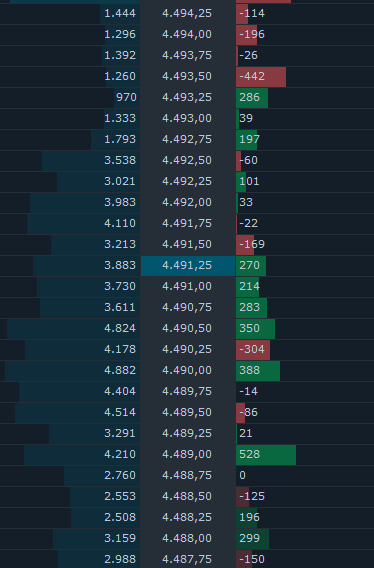374x568 pixels.
Task: Pick price row 4.490,50
Action: point(187,329)
